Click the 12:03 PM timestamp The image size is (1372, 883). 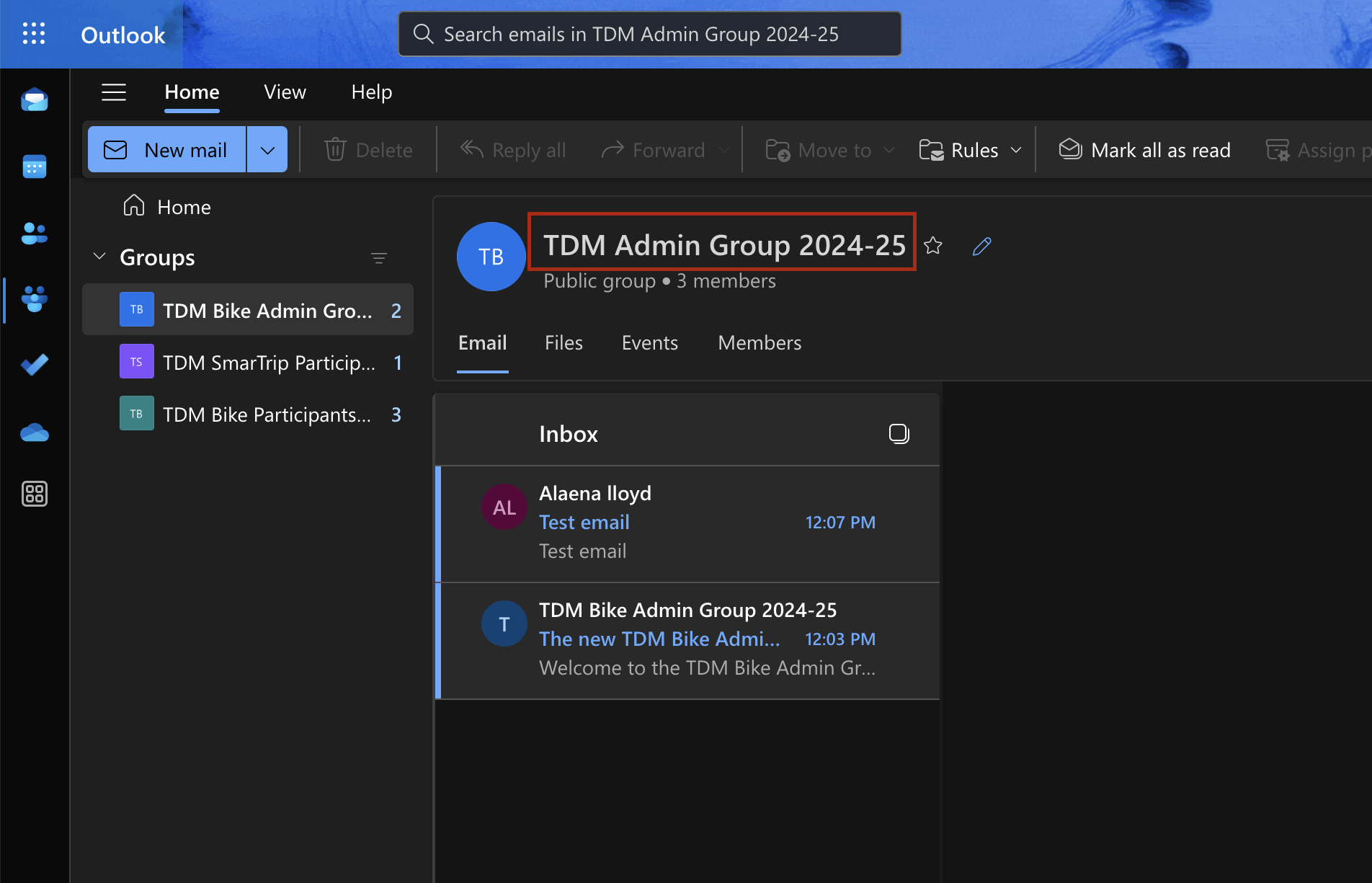840,639
